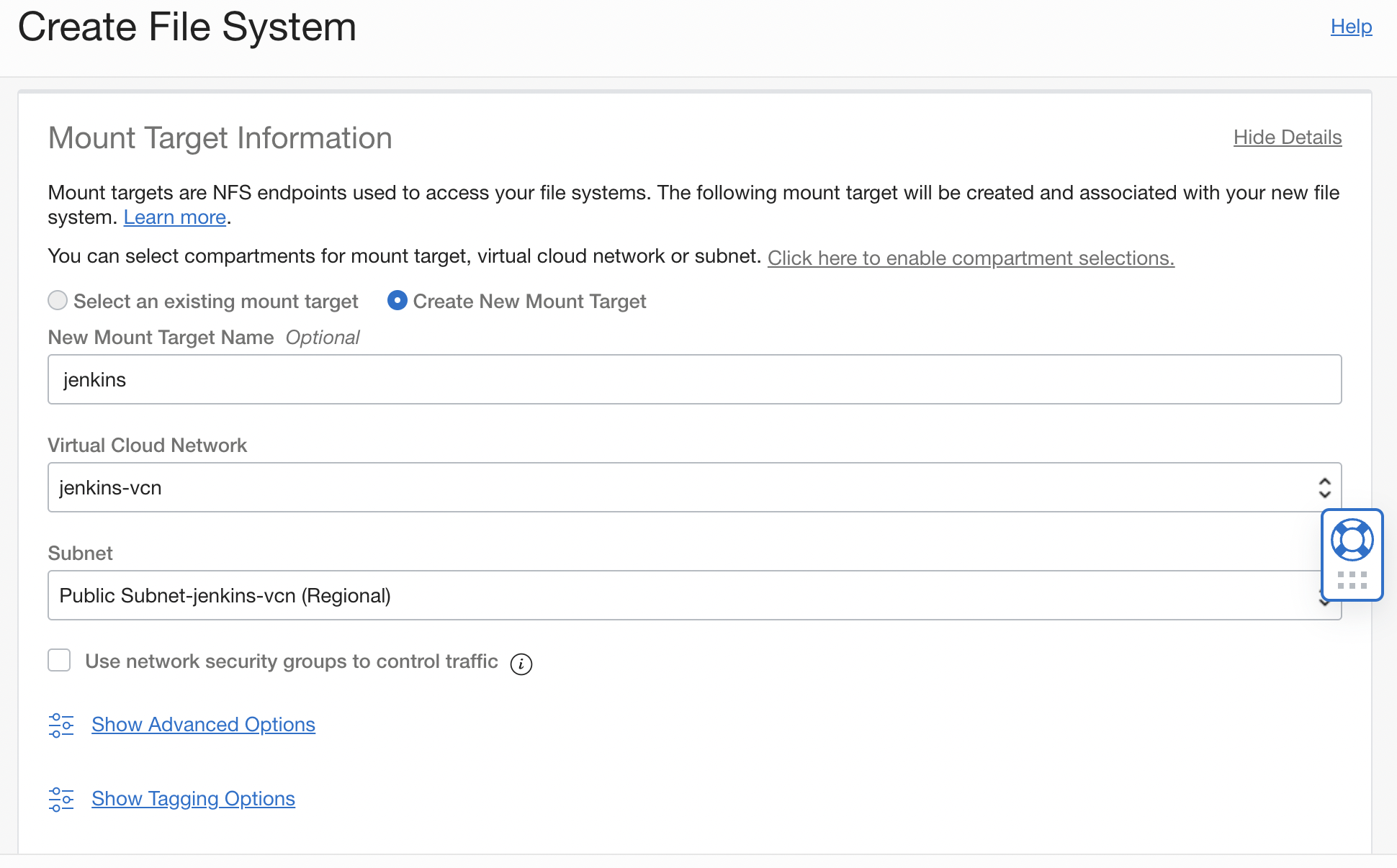Show Tagging Options section
The height and width of the screenshot is (868, 1397).
click(x=193, y=799)
